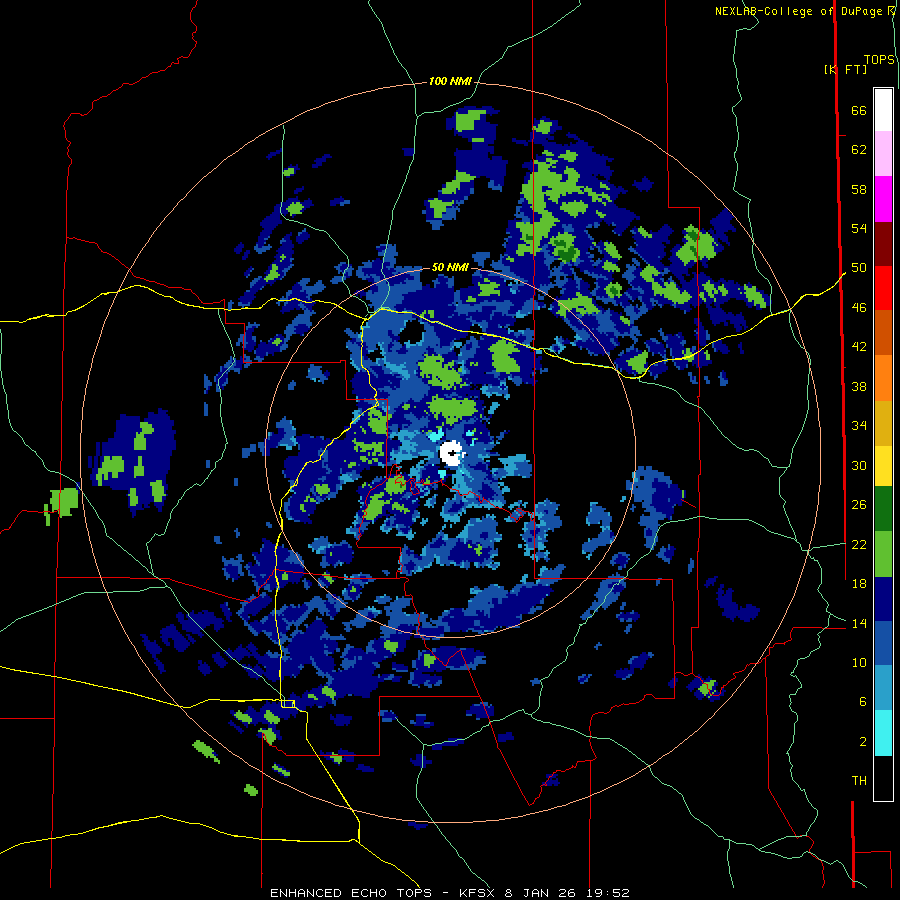Screen dimensions: 900x900
Task: Click the 58 legend value
Action: click(x=859, y=189)
